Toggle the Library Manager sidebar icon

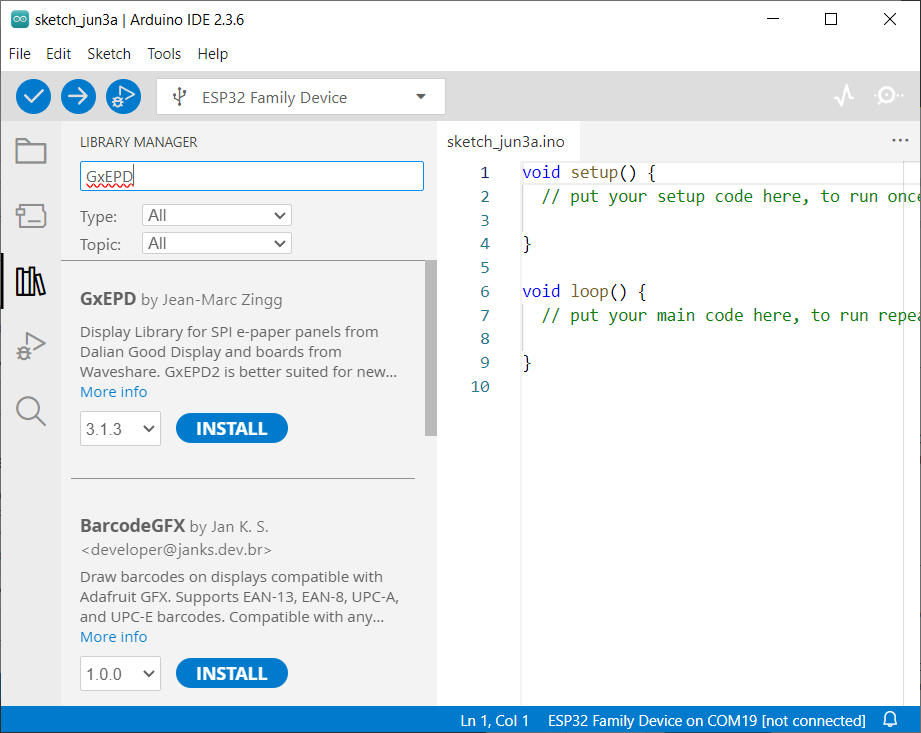click(x=31, y=281)
